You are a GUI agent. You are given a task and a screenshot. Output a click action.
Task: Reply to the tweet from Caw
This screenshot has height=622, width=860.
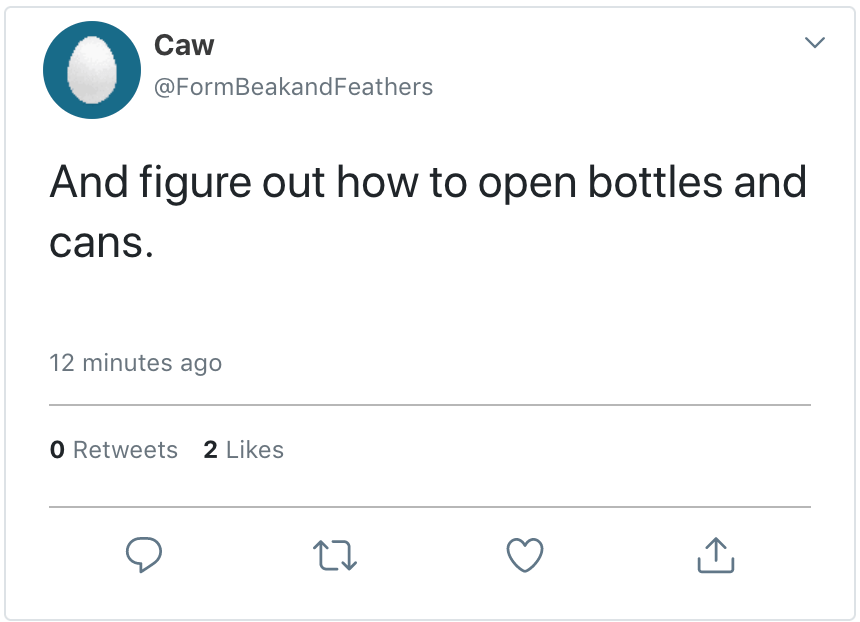pyautogui.click(x=144, y=554)
